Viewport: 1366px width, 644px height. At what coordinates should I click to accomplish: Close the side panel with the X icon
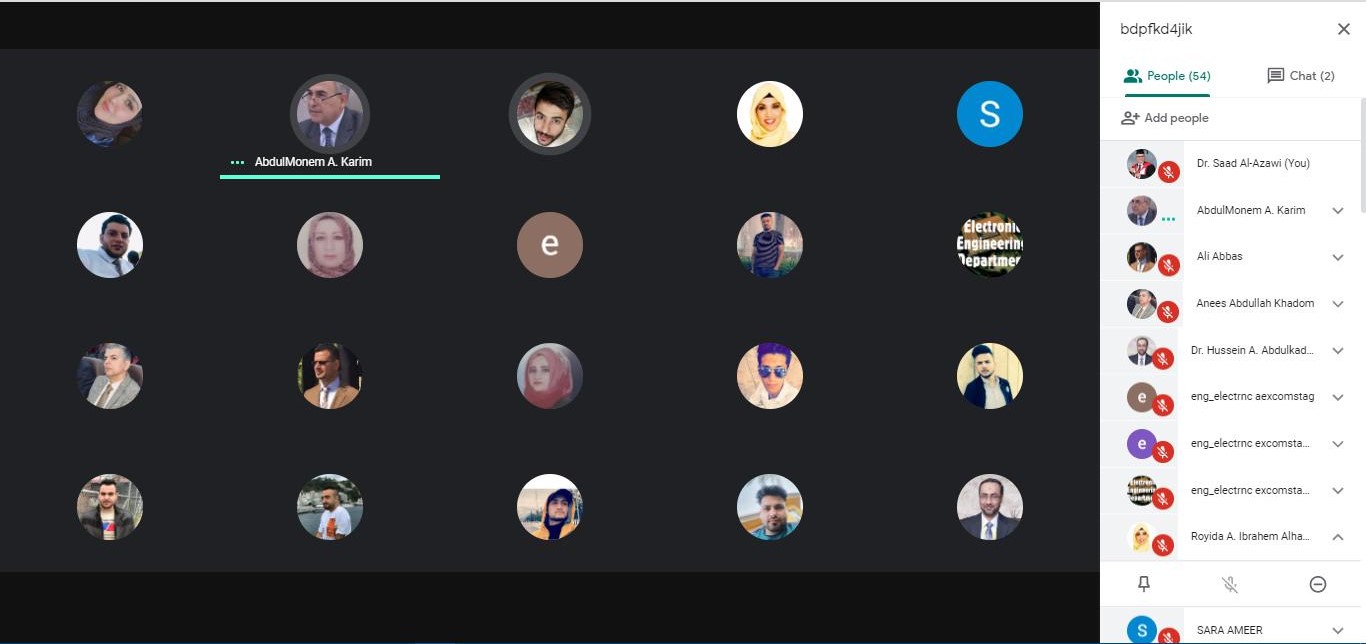tap(1344, 29)
